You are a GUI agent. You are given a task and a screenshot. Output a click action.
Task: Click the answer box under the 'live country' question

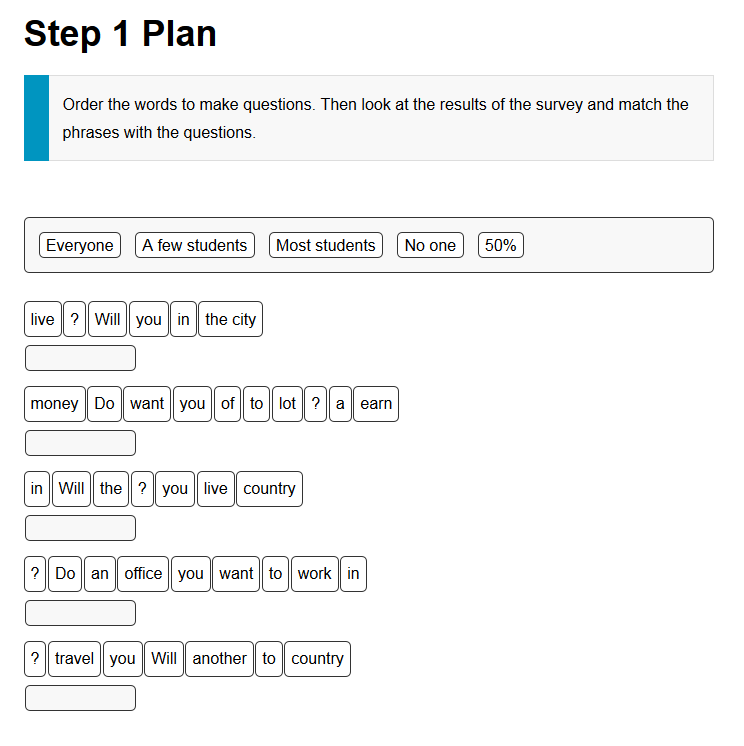80,528
